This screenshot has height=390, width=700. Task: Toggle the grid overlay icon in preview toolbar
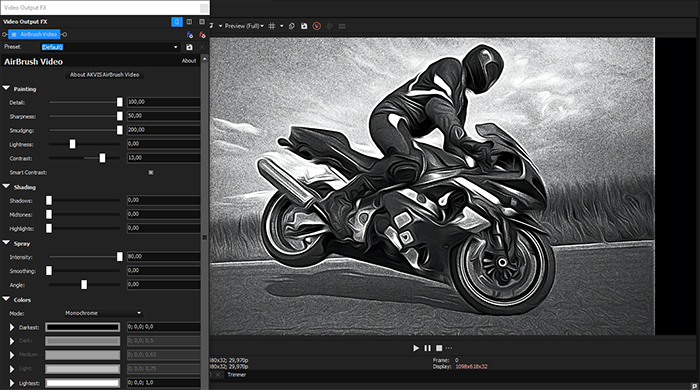coord(272,26)
